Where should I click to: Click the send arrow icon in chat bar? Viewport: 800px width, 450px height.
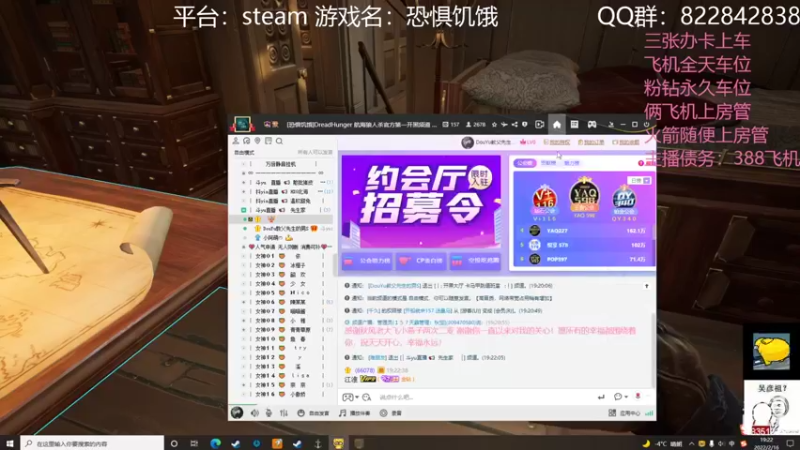coord(601,397)
